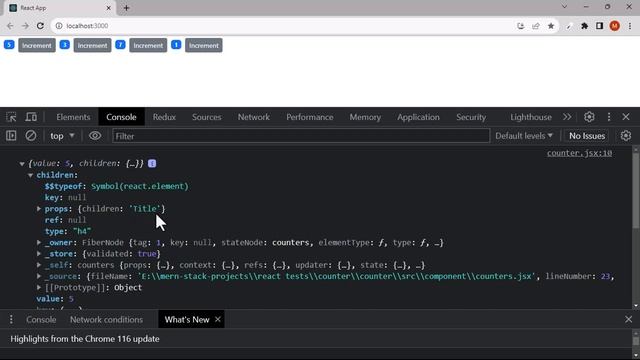Image resolution: width=640 pixels, height=360 pixels.
Task: Expand the _owner FiberNode
Action: (x=39, y=242)
